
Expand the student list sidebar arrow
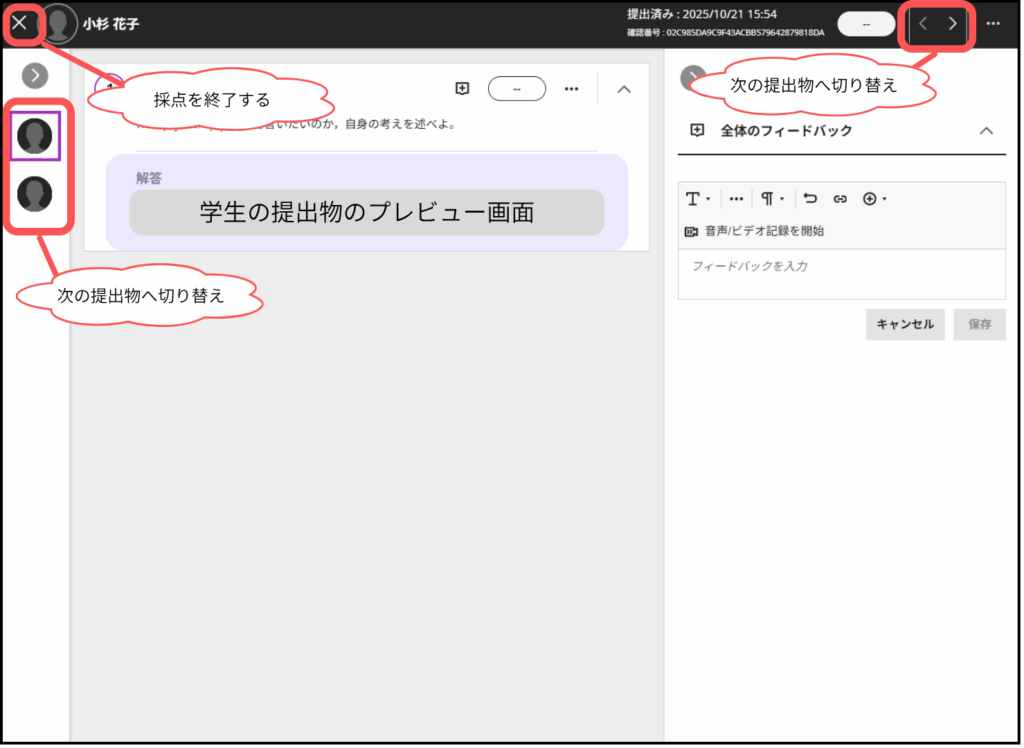pos(35,75)
